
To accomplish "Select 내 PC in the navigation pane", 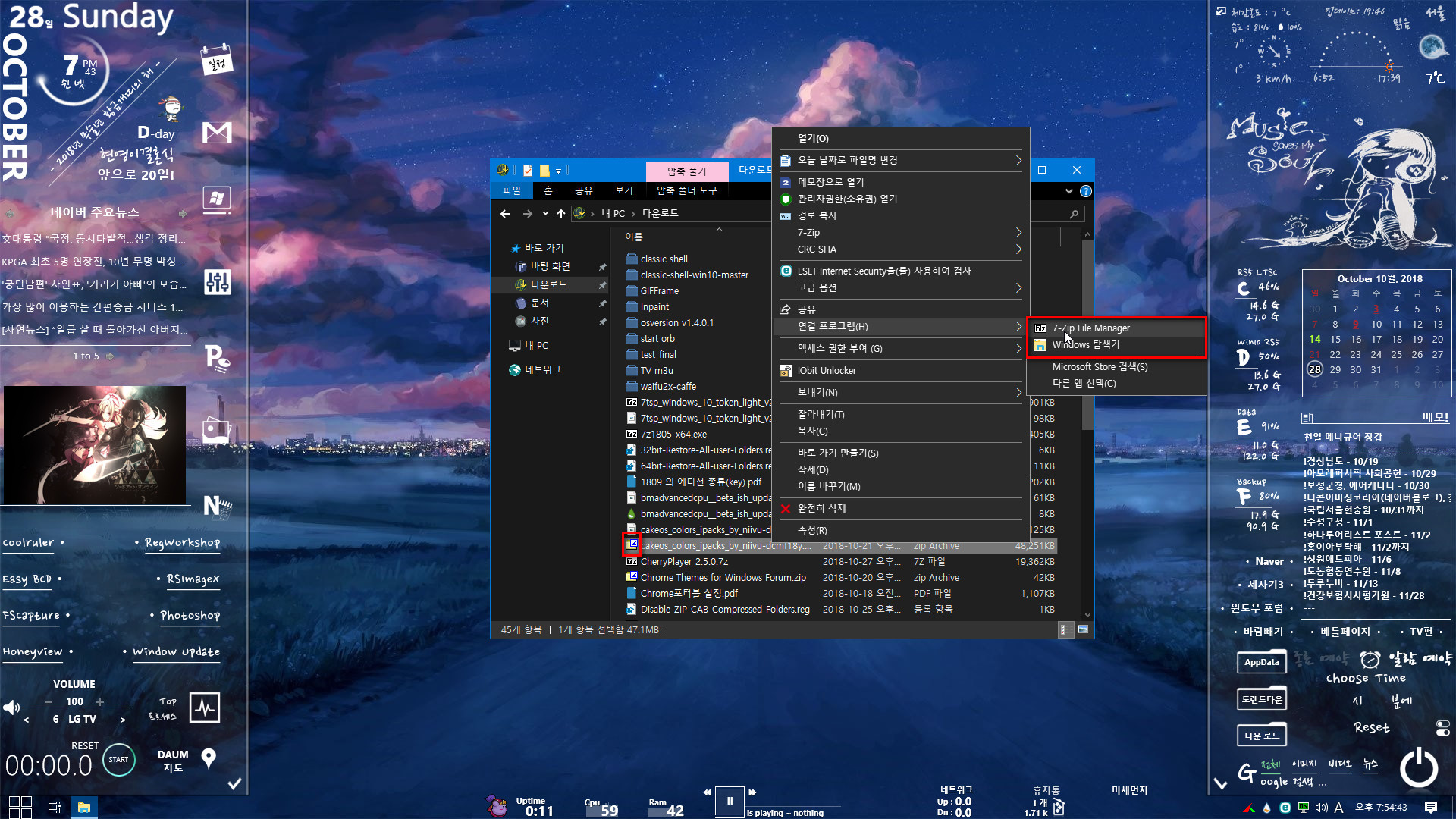I will click(536, 346).
